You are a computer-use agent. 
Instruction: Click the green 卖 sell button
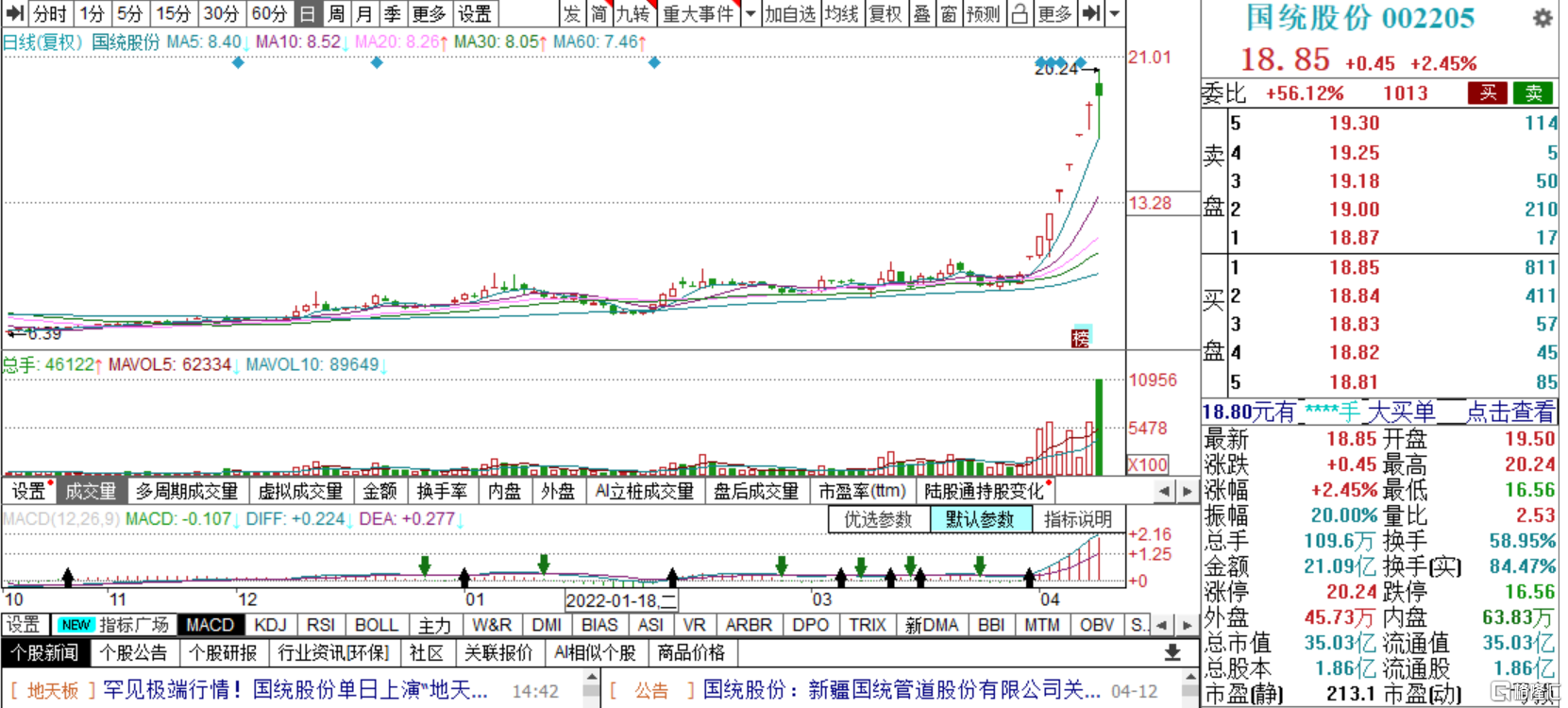(x=1533, y=93)
